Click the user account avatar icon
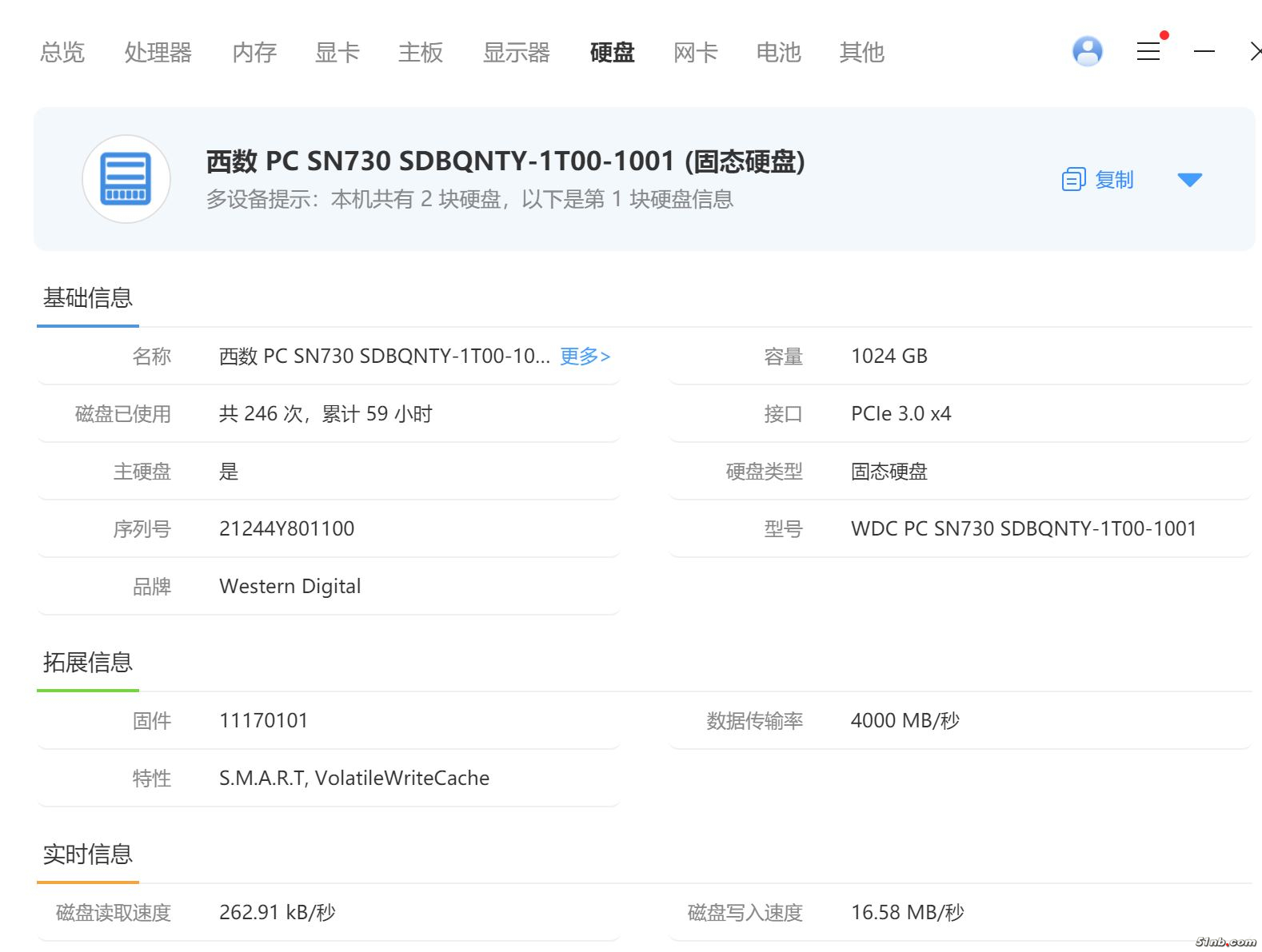1262x952 pixels. click(1087, 52)
